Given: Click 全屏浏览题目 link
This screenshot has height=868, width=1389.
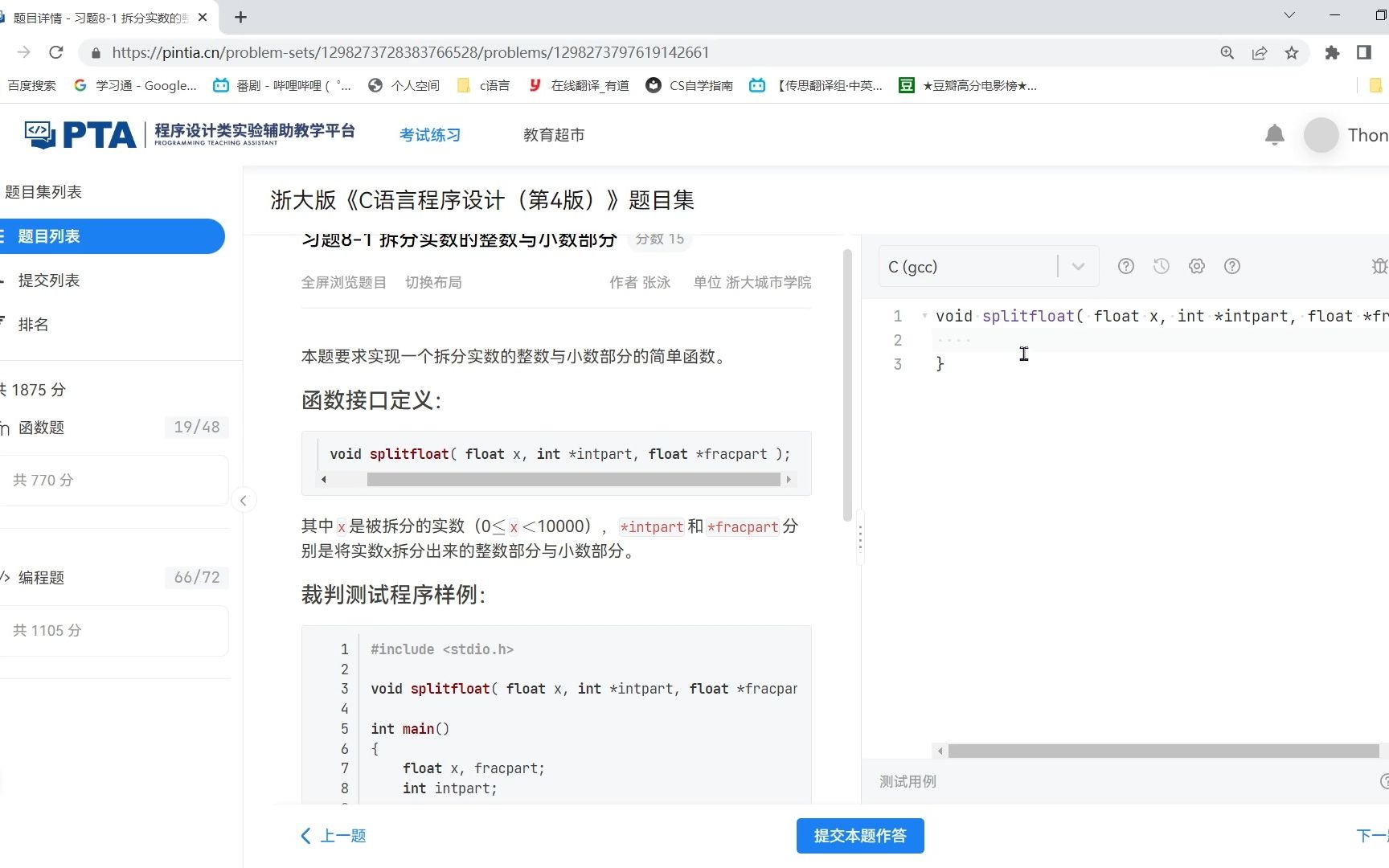Looking at the screenshot, I should click(344, 283).
